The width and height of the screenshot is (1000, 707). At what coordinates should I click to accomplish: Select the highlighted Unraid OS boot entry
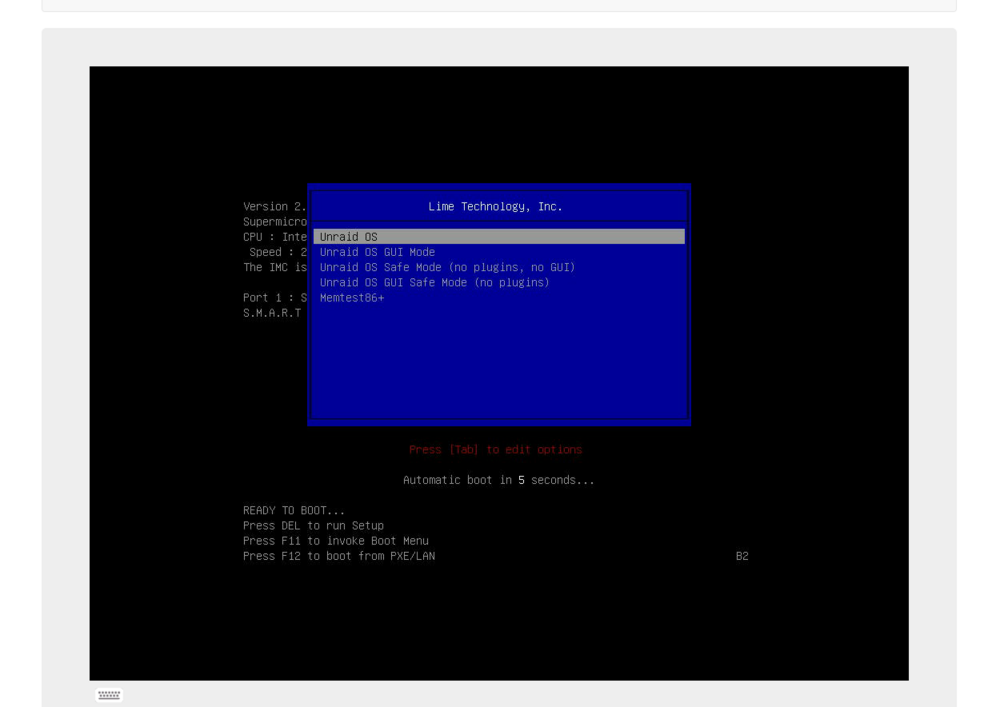499,237
